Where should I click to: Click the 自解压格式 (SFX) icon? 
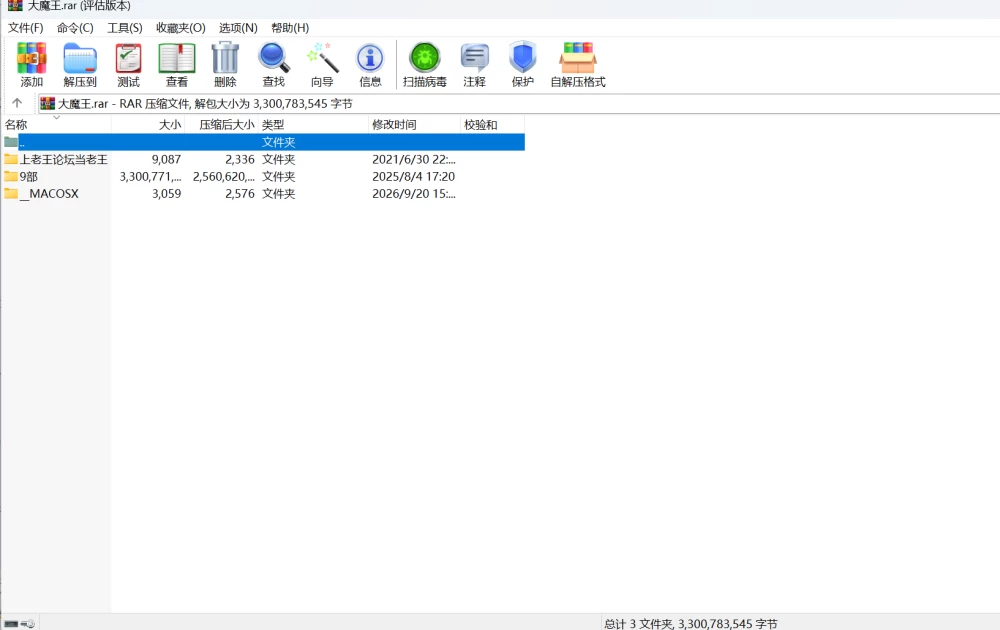578,58
